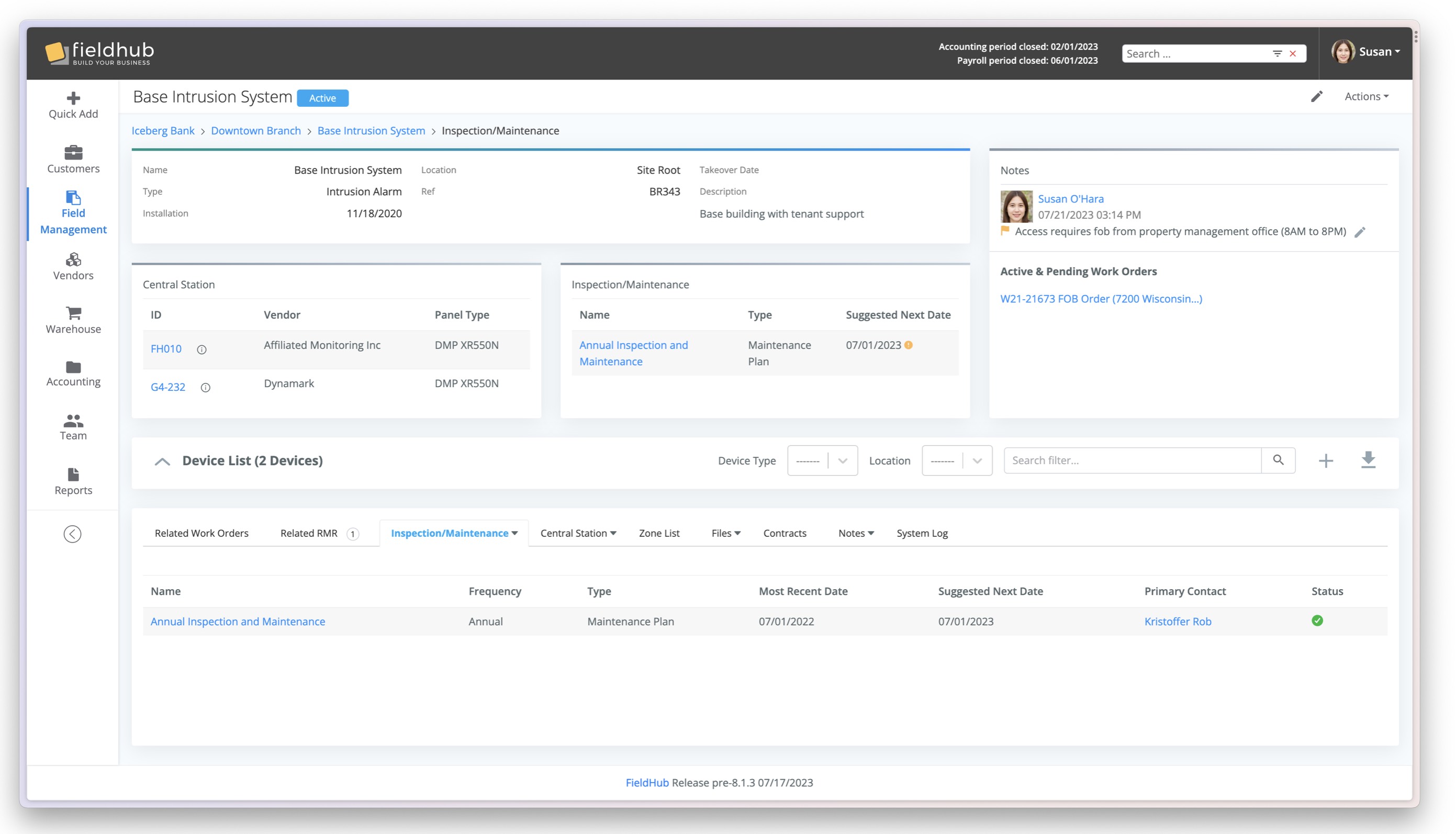Image resolution: width=1456 pixels, height=834 pixels.
Task: Click the Quick Add plus icon
Action: click(73, 98)
